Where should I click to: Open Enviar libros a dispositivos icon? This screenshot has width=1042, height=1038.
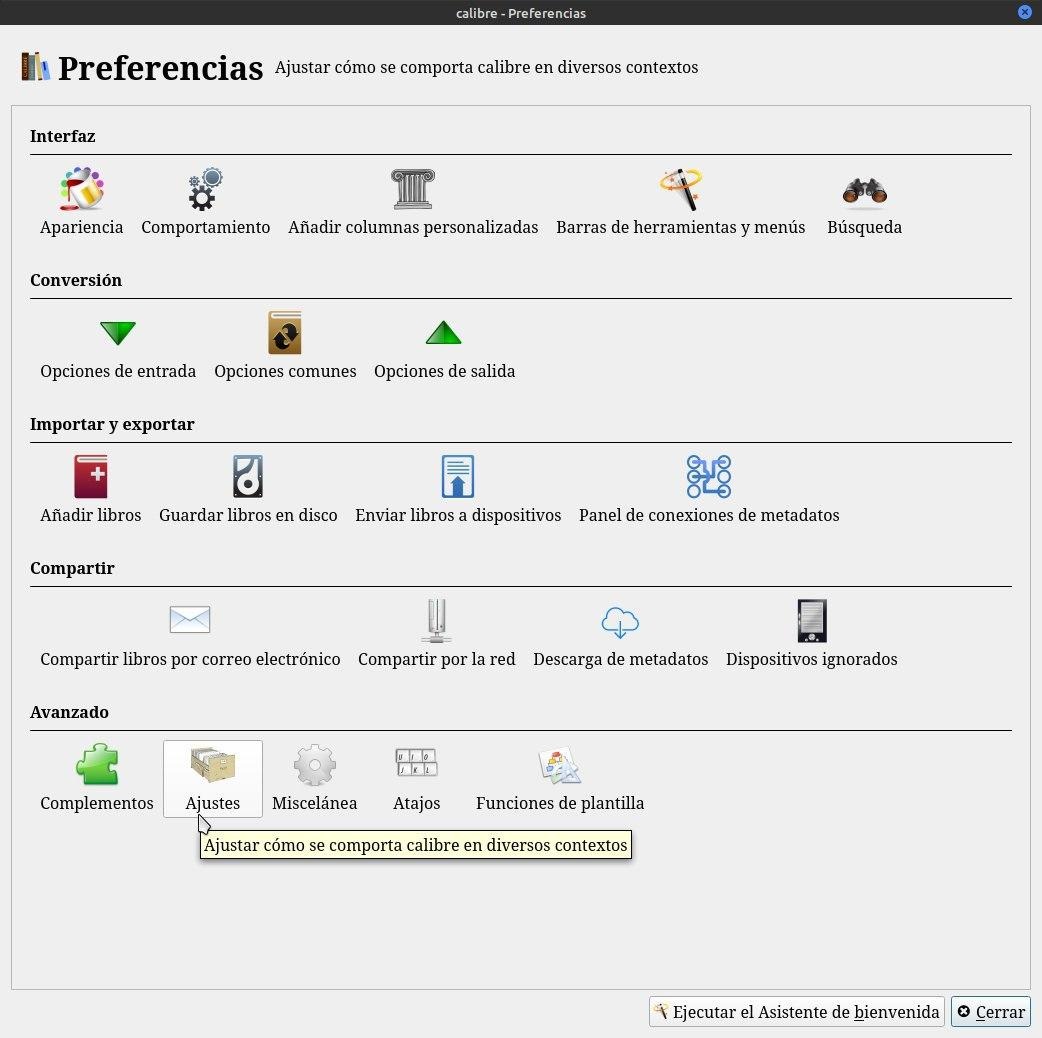tap(458, 476)
